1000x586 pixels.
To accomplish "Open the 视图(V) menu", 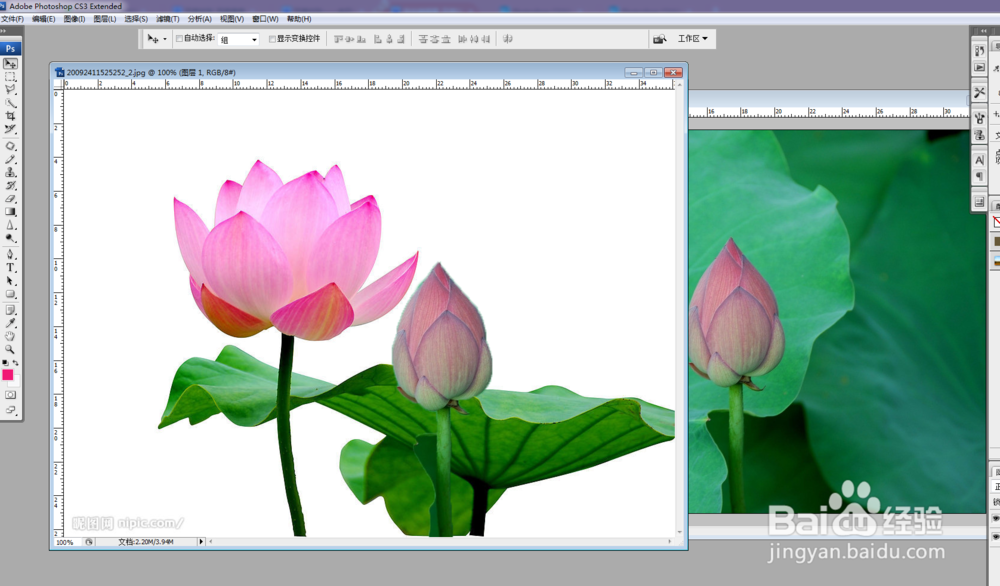I will (x=232, y=19).
